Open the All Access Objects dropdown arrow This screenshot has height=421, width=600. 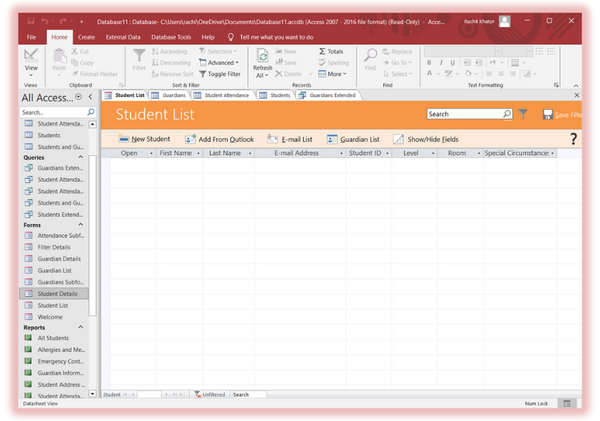(x=78, y=97)
